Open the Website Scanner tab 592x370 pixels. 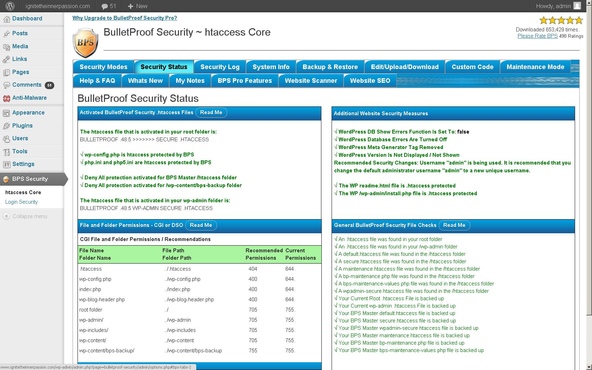tap(311, 80)
